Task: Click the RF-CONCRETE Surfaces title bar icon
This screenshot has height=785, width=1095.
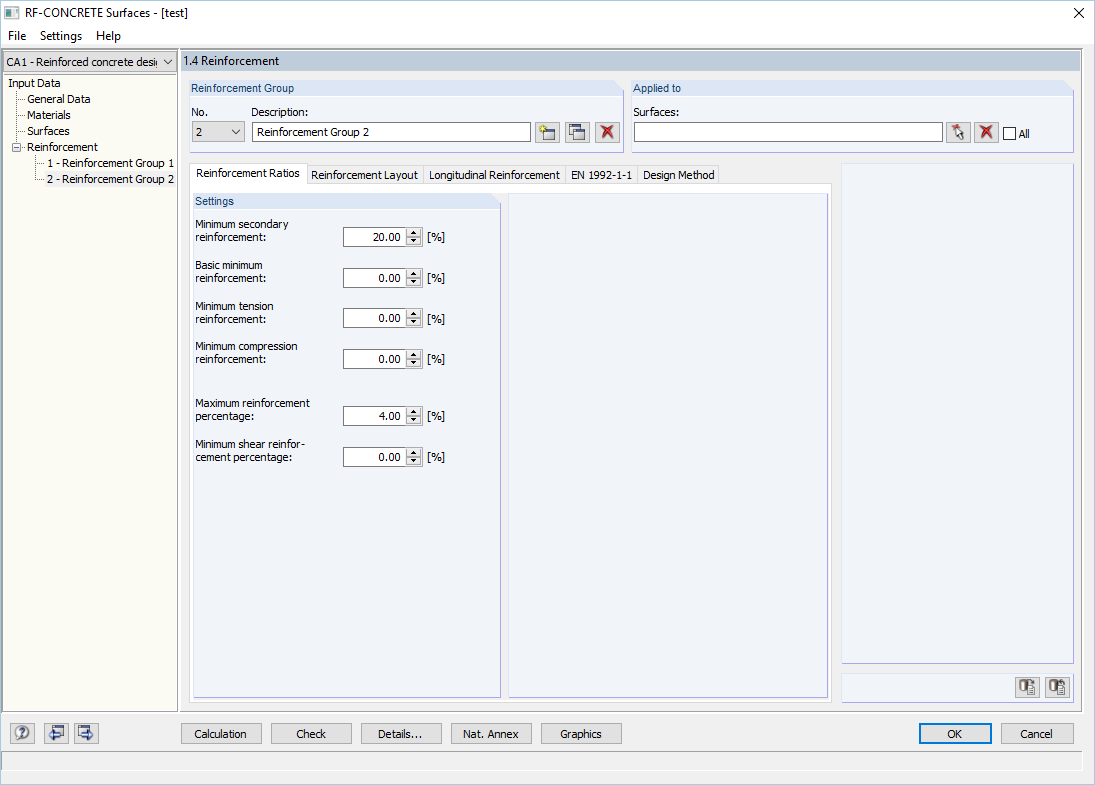Action: 12,13
